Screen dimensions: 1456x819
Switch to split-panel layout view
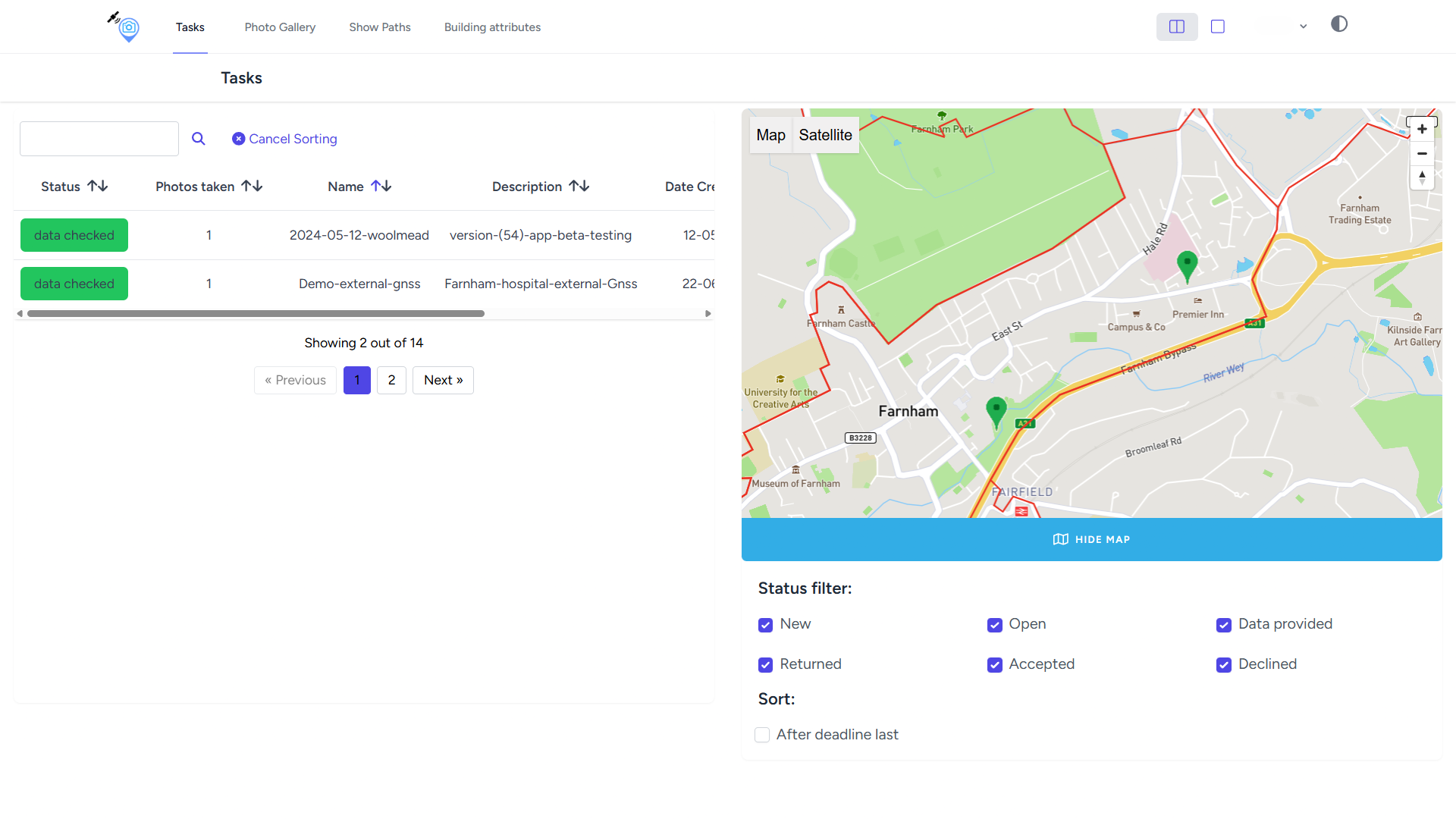coord(1176,27)
